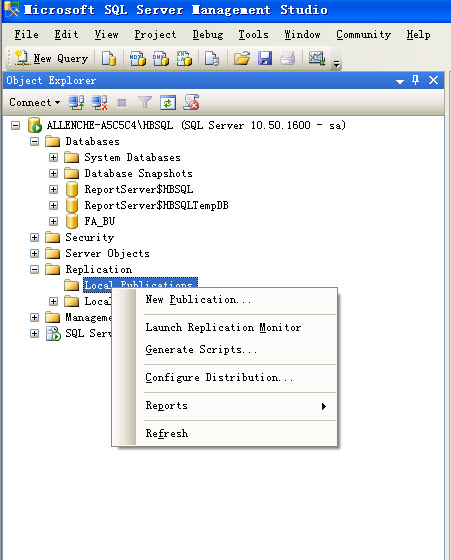The height and width of the screenshot is (560, 451).
Task: Expand the Management folder
Action: (x=34, y=318)
